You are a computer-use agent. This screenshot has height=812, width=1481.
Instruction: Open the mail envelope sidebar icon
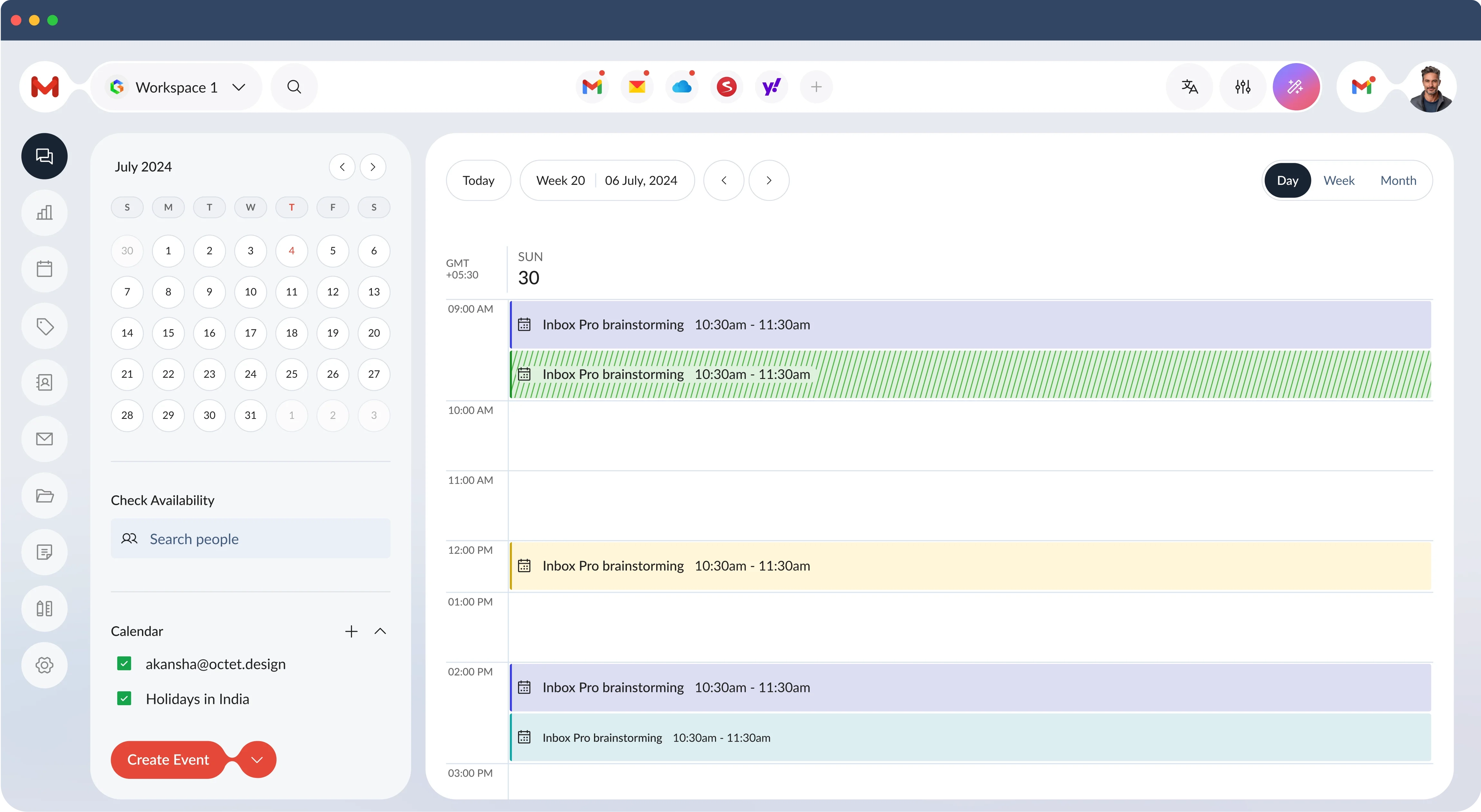coord(44,439)
